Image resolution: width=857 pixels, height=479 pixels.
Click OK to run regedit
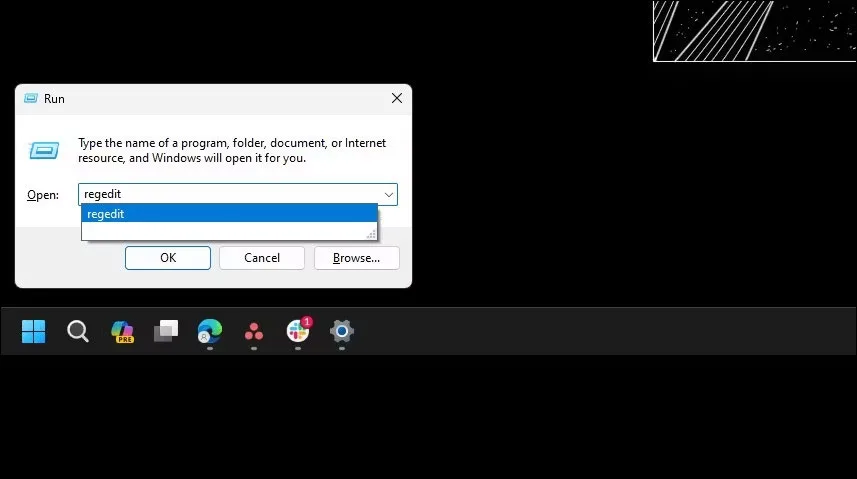tap(168, 258)
